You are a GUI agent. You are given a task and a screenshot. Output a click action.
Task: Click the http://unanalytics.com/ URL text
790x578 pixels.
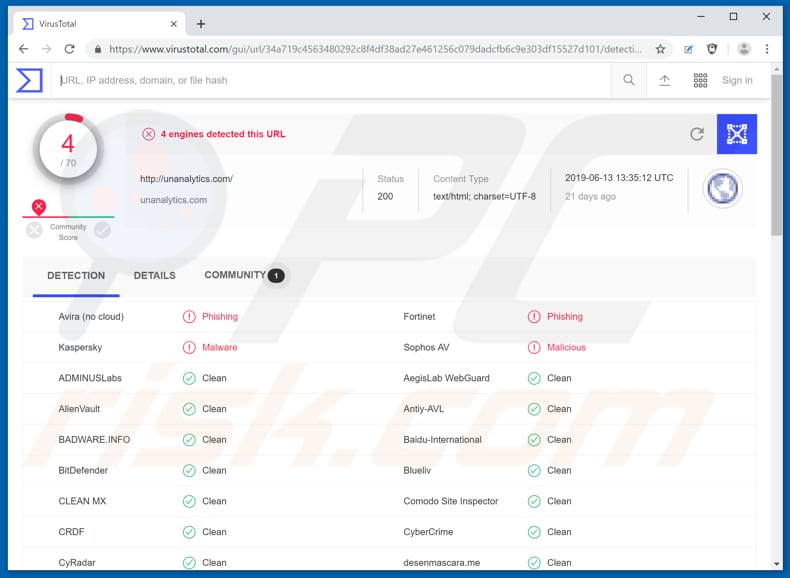pyautogui.click(x=186, y=178)
